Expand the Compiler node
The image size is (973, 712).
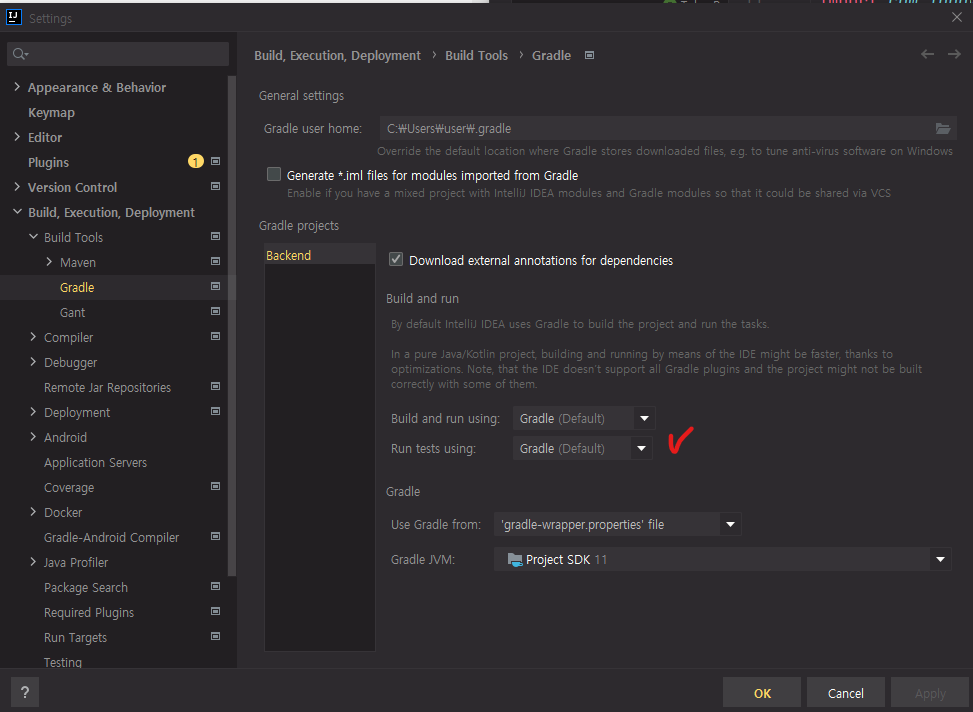(34, 336)
